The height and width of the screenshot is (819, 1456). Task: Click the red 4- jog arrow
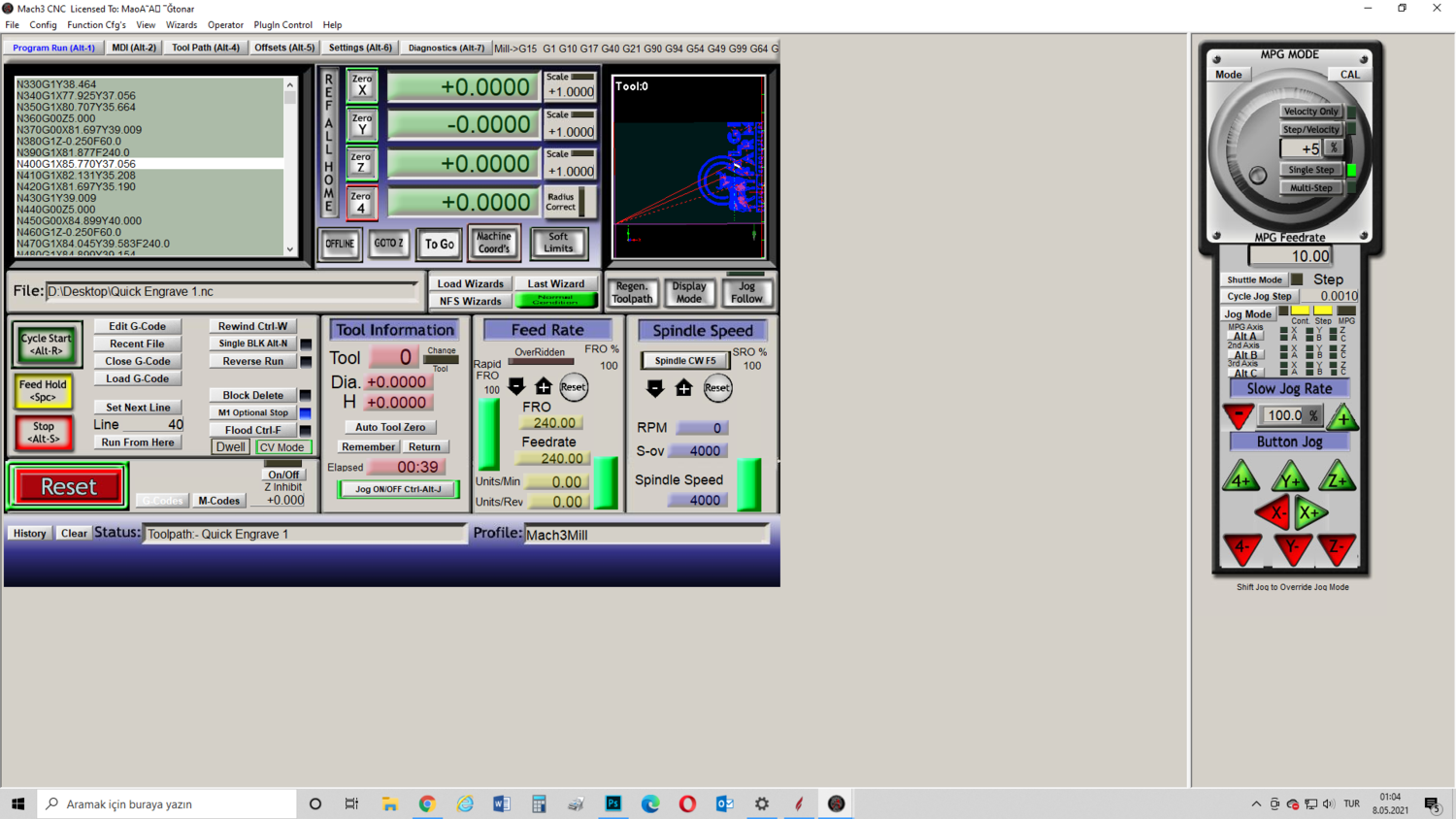click(x=1242, y=548)
